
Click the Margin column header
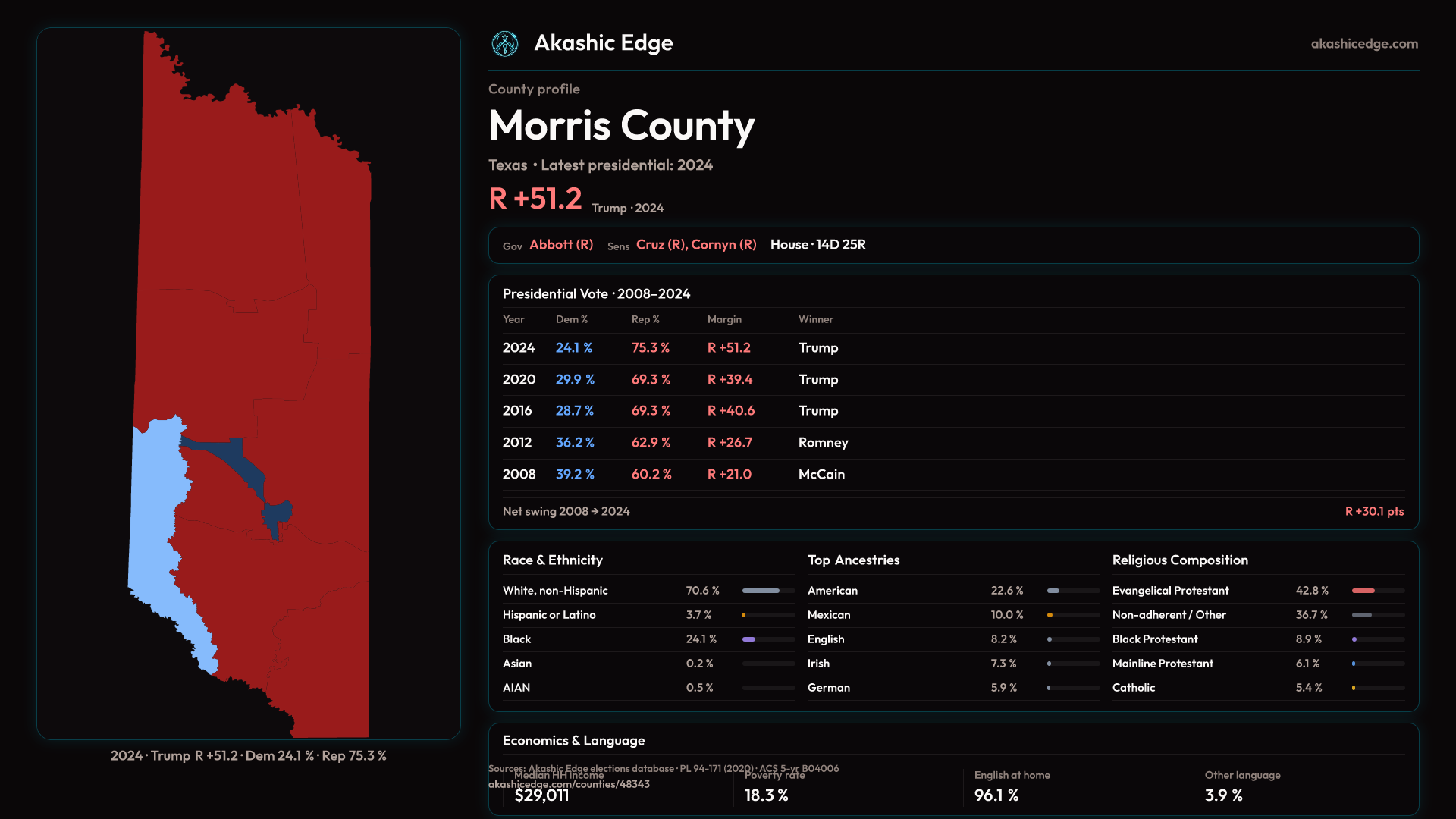(723, 320)
